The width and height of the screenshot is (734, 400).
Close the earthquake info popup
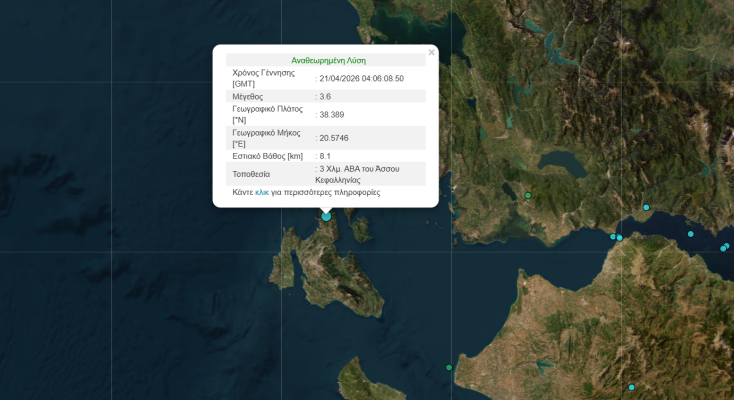(431, 52)
